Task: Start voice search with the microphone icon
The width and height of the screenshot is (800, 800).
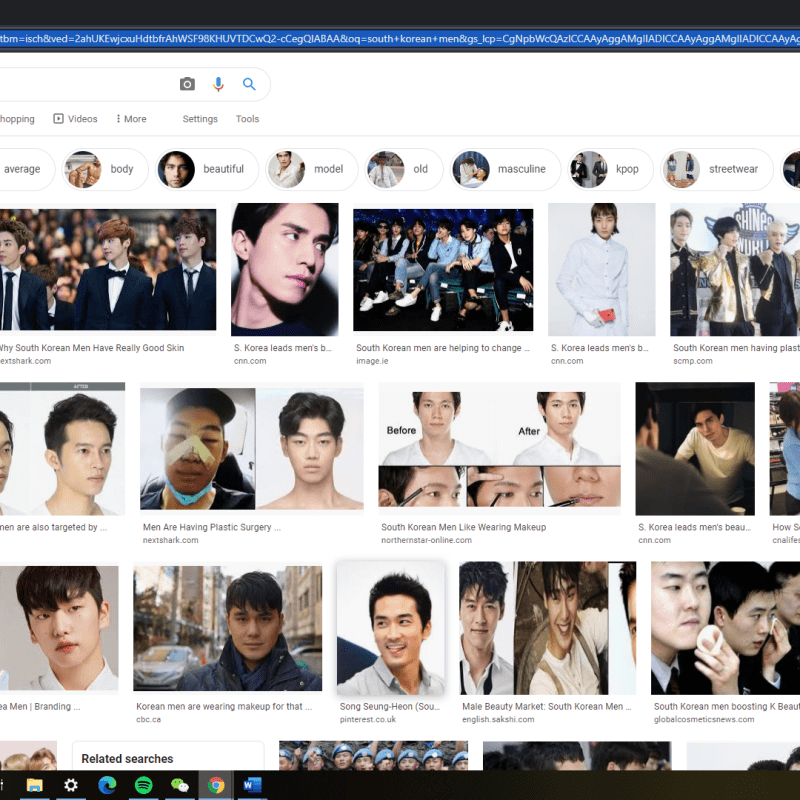Action: coord(218,85)
